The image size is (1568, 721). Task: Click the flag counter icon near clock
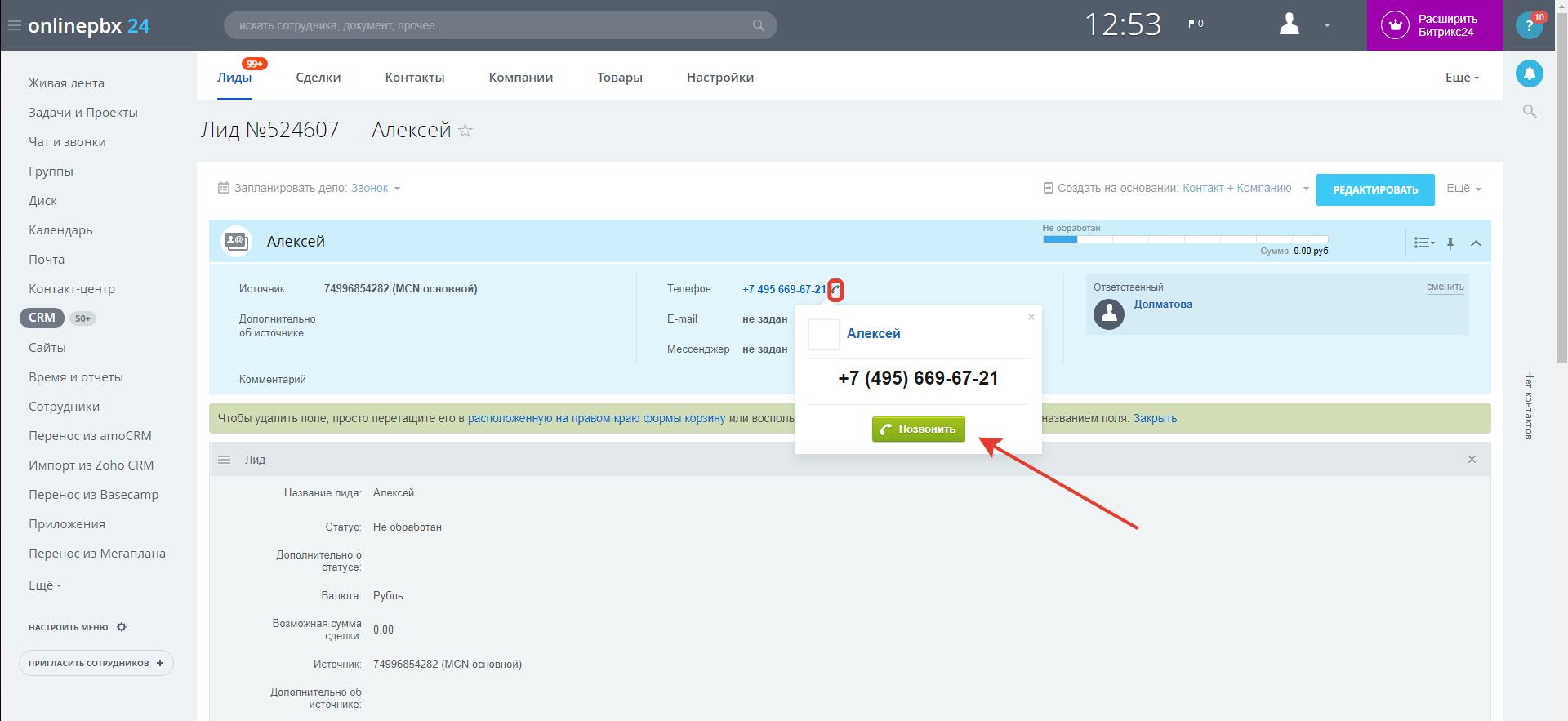(x=1196, y=24)
